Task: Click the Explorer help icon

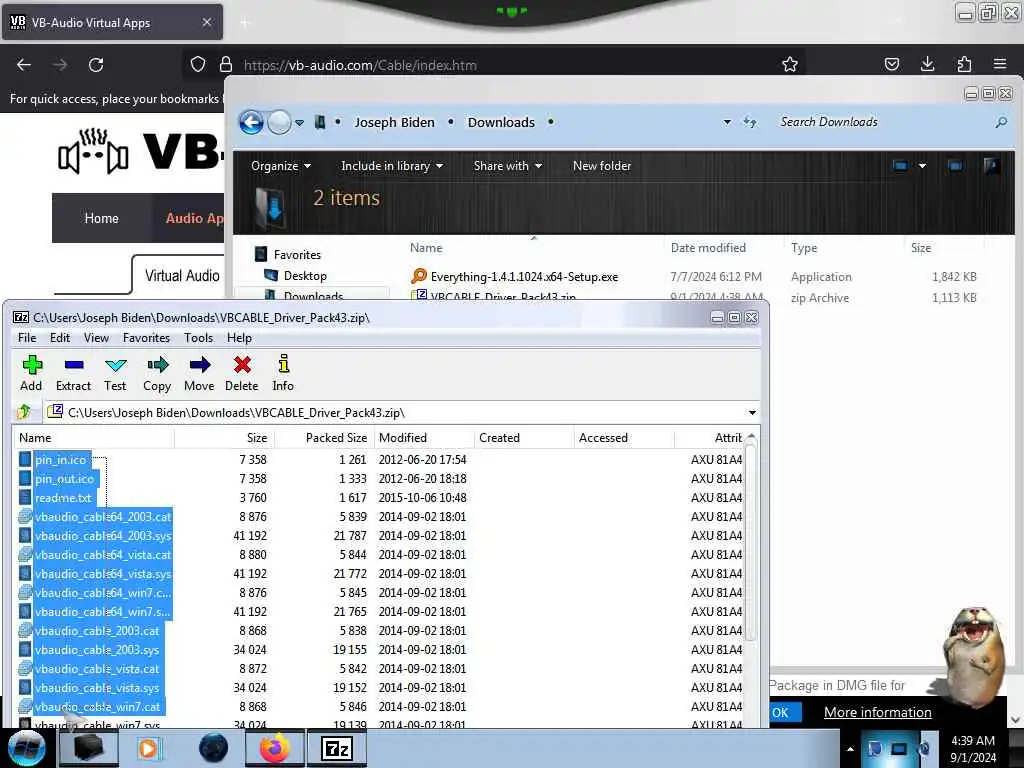Action: click(x=991, y=166)
